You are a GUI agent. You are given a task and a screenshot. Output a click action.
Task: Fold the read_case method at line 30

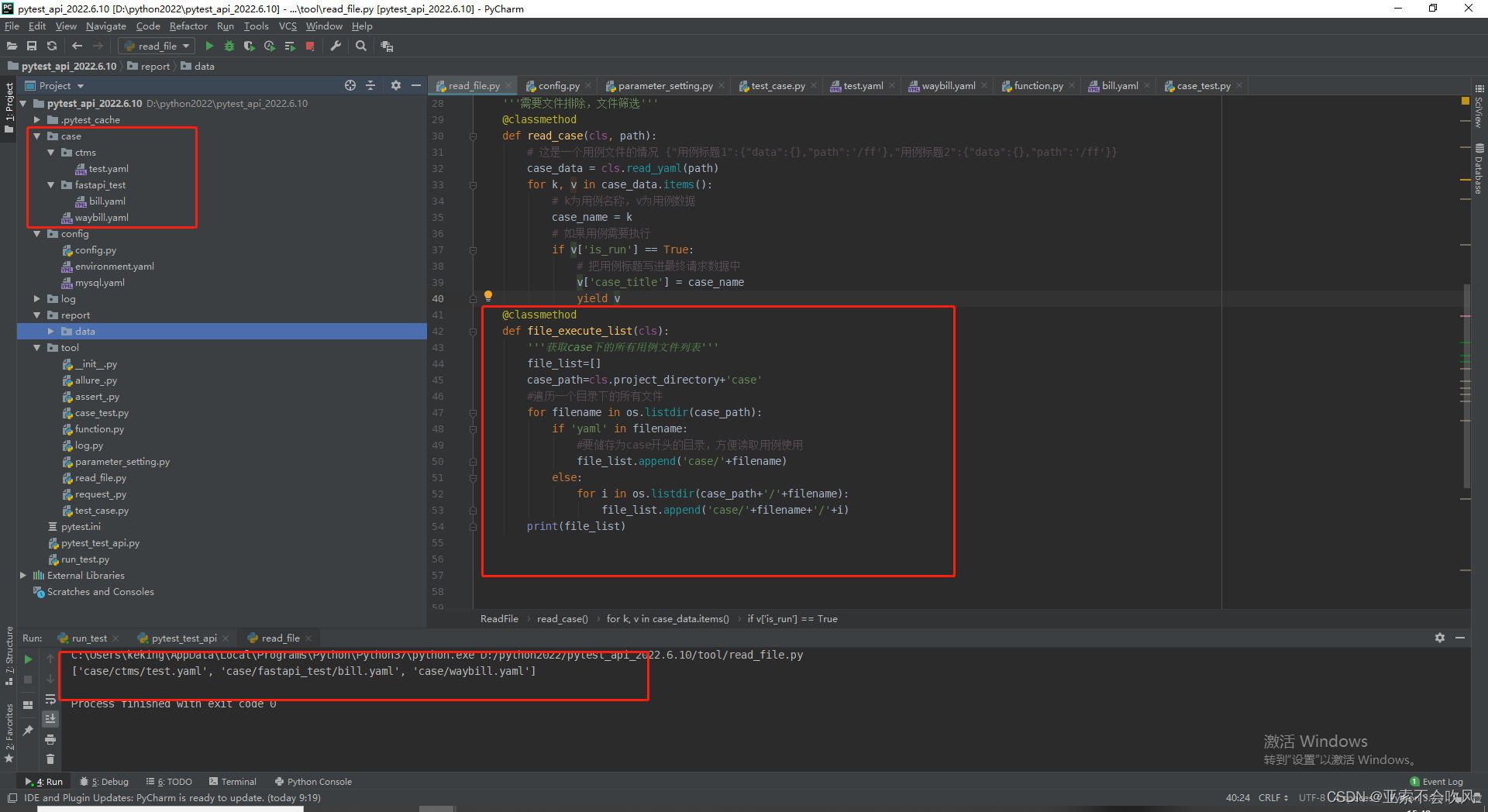(473, 136)
